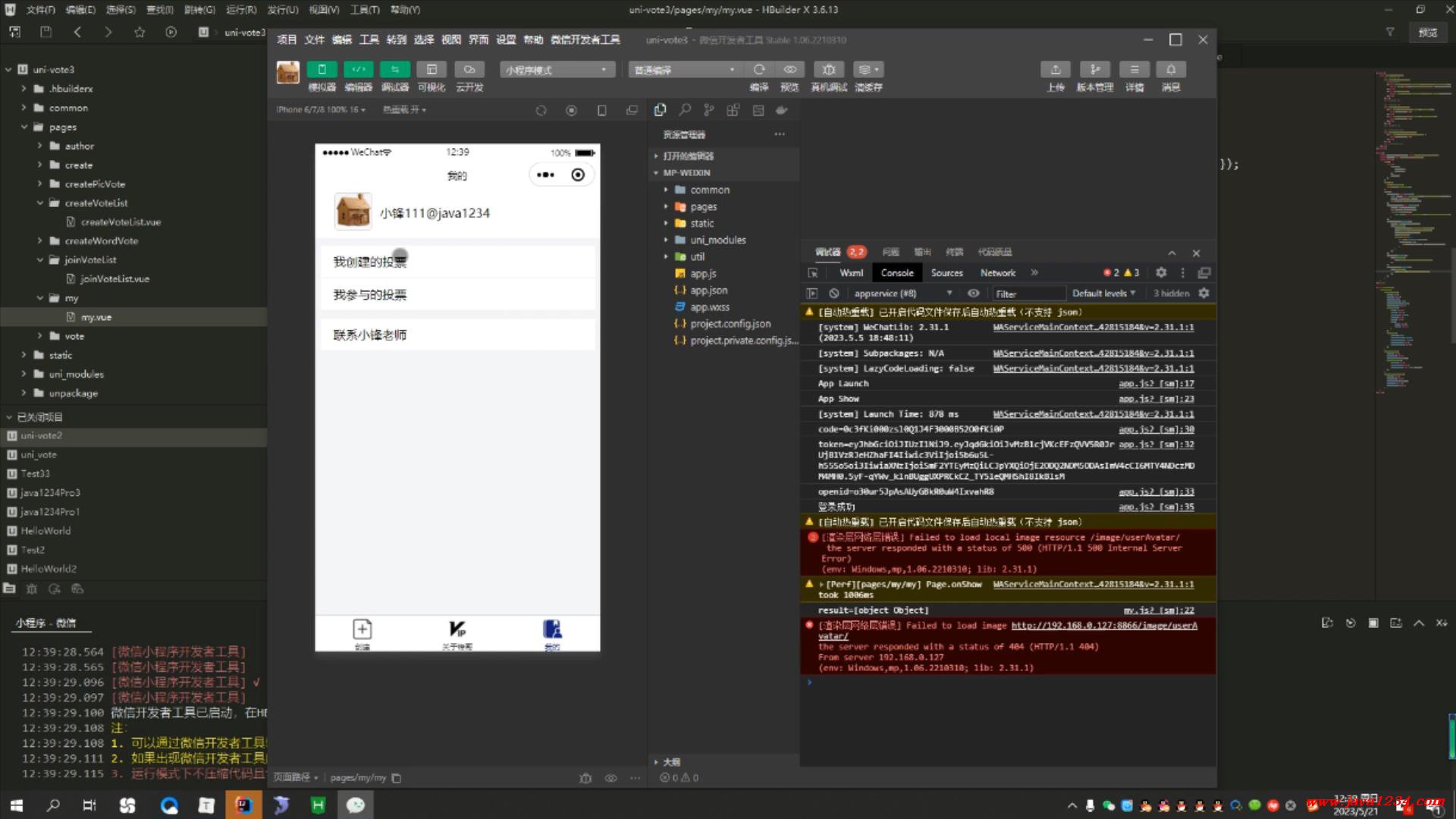Show more devtools tabs chevron
Image resolution: width=1456 pixels, height=819 pixels.
(x=1034, y=273)
